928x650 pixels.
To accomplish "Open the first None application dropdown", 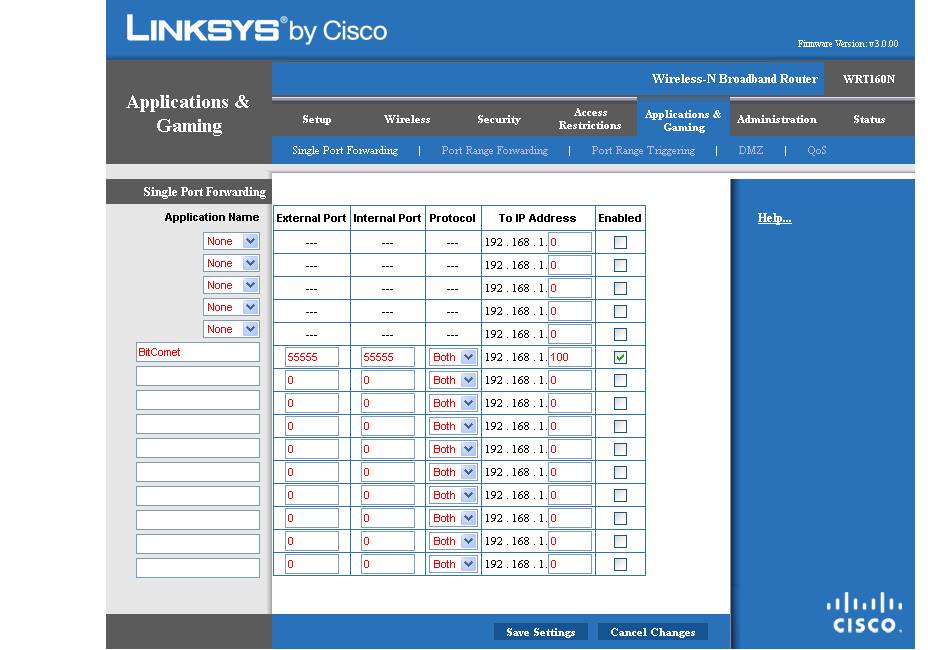I will pyautogui.click(x=231, y=242).
